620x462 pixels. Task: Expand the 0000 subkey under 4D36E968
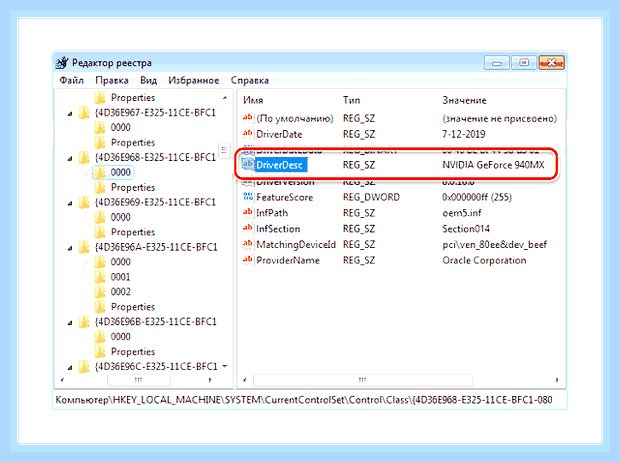click(x=86, y=173)
